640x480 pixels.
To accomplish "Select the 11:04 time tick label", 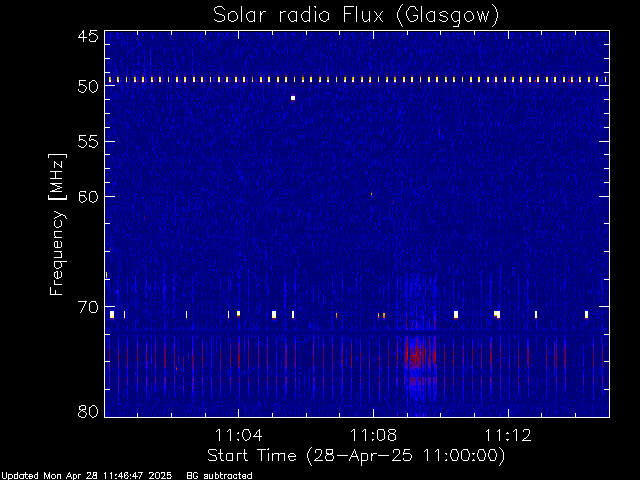I will coord(238,435).
